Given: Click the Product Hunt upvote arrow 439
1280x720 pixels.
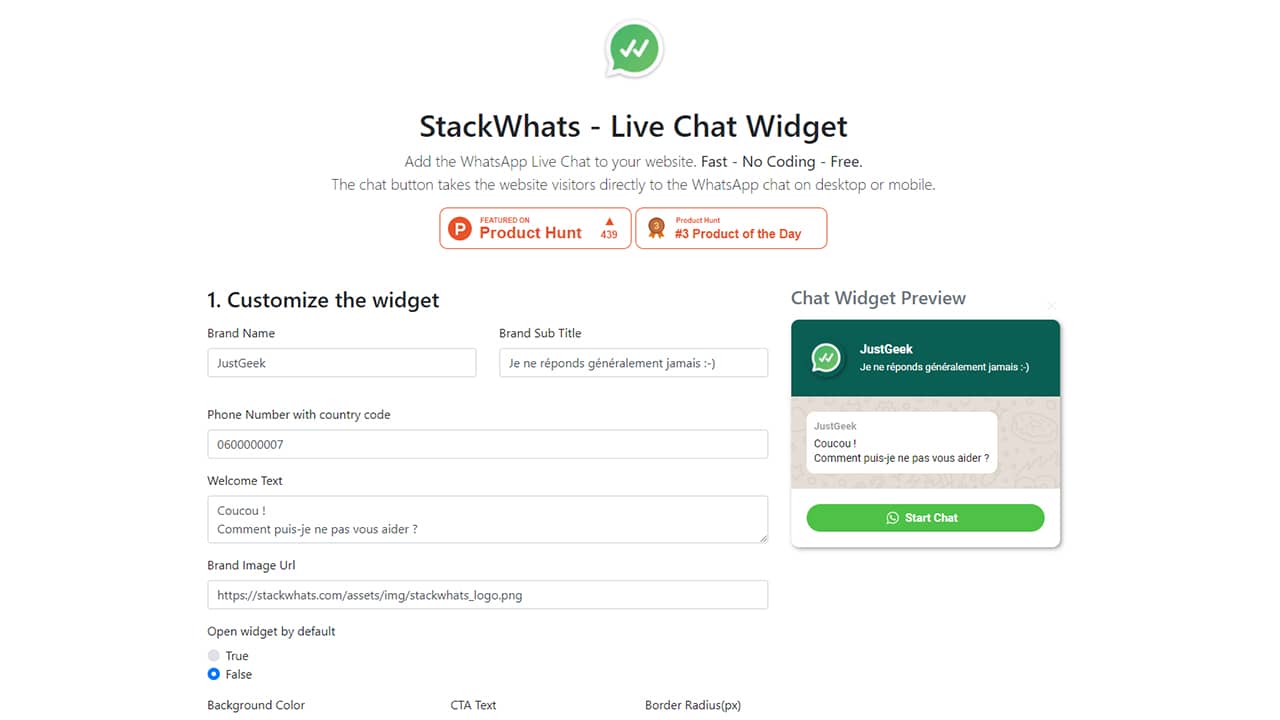Looking at the screenshot, I should coord(609,228).
